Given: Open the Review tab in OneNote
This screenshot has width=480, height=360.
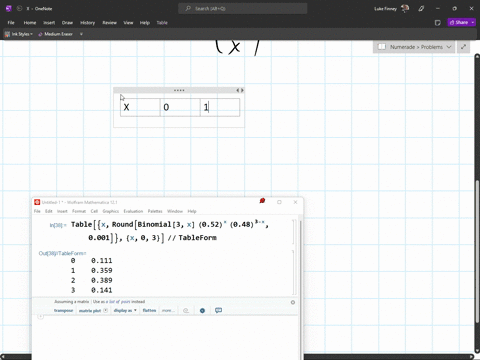Looking at the screenshot, I should tap(109, 23).
